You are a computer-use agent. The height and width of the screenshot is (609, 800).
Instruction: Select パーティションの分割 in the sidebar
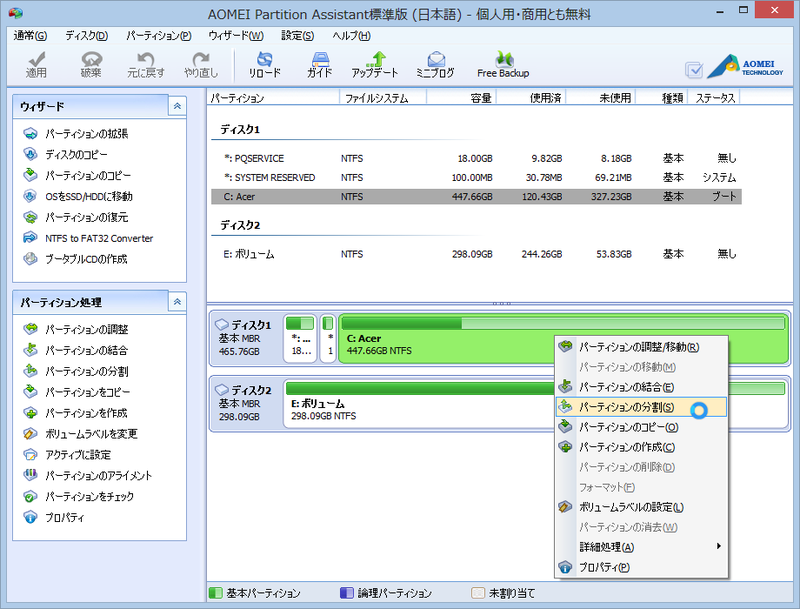[x=76, y=371]
